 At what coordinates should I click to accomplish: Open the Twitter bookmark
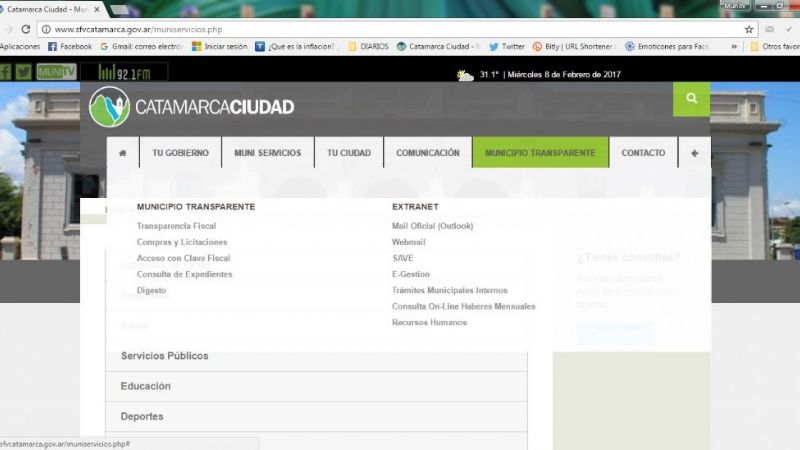pos(507,46)
